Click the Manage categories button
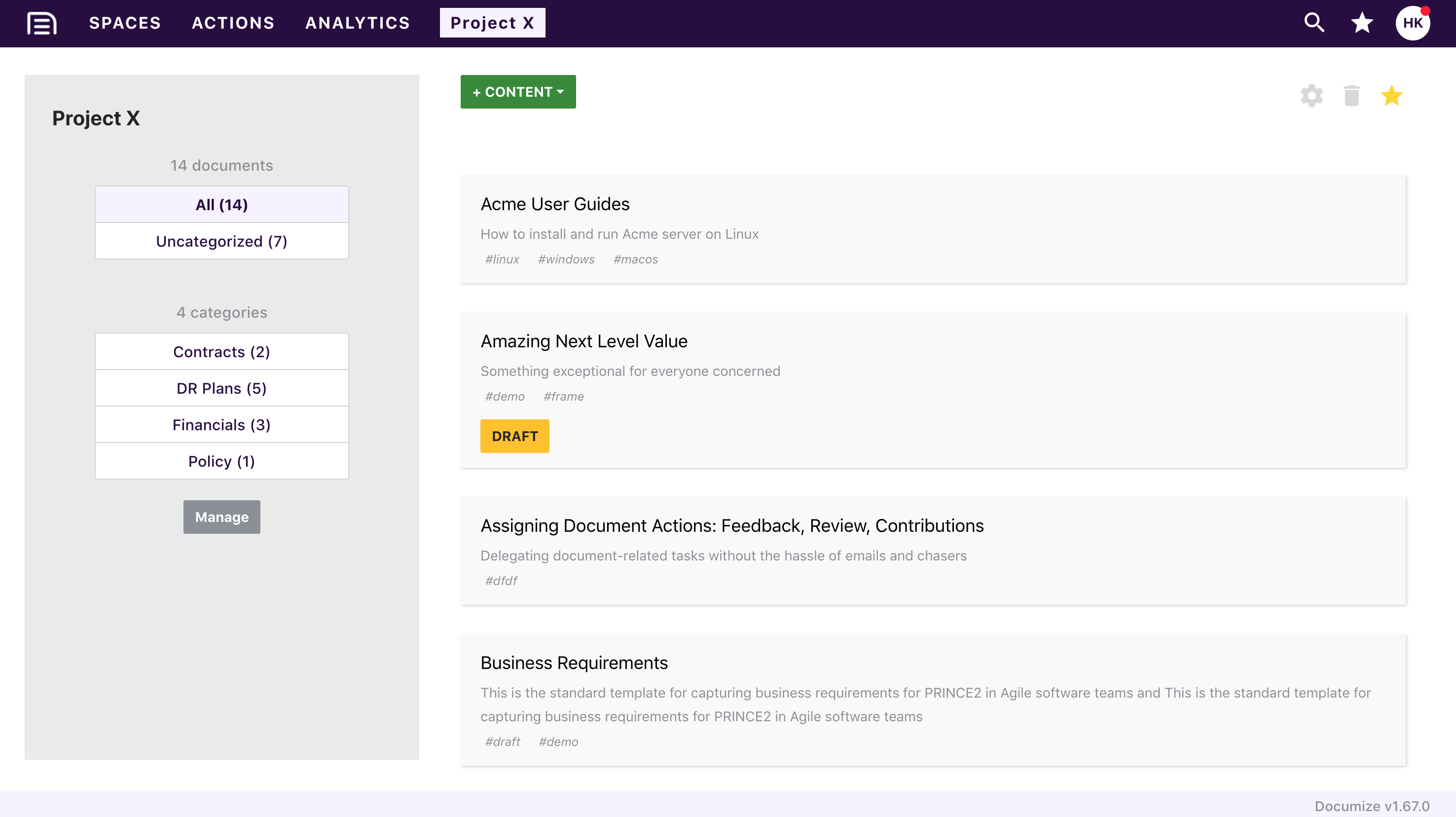Image resolution: width=1456 pixels, height=817 pixels. 221,517
